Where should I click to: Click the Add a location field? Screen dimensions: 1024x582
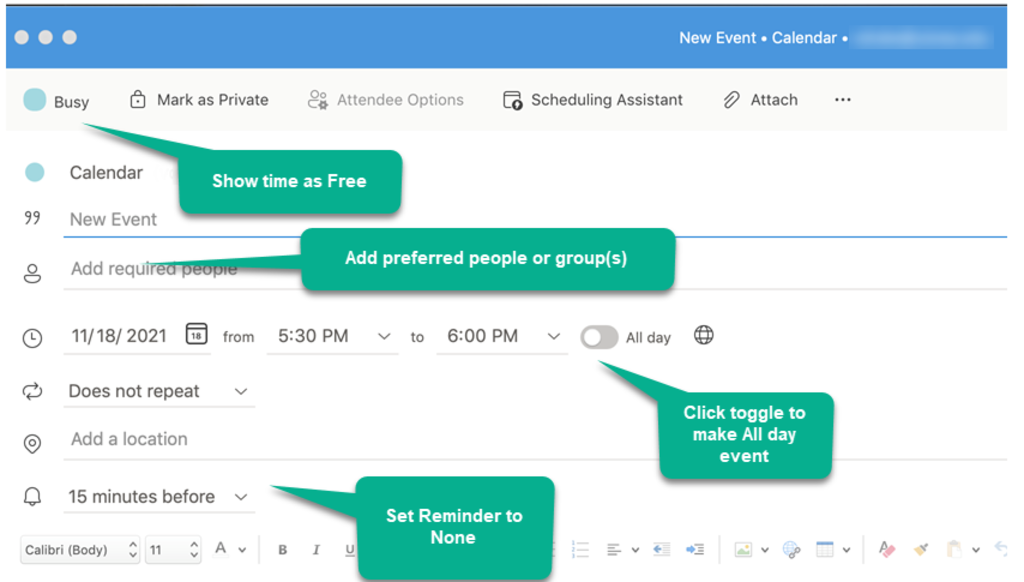[130, 439]
